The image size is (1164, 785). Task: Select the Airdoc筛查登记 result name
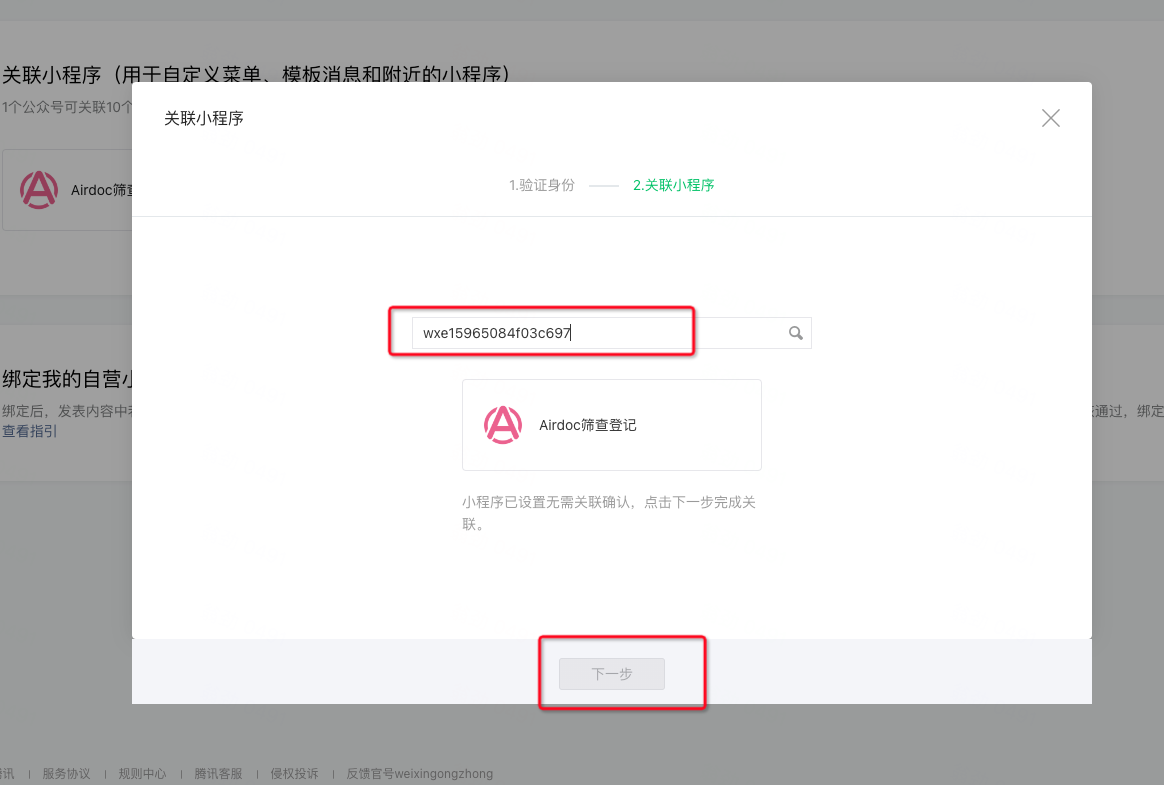(588, 425)
